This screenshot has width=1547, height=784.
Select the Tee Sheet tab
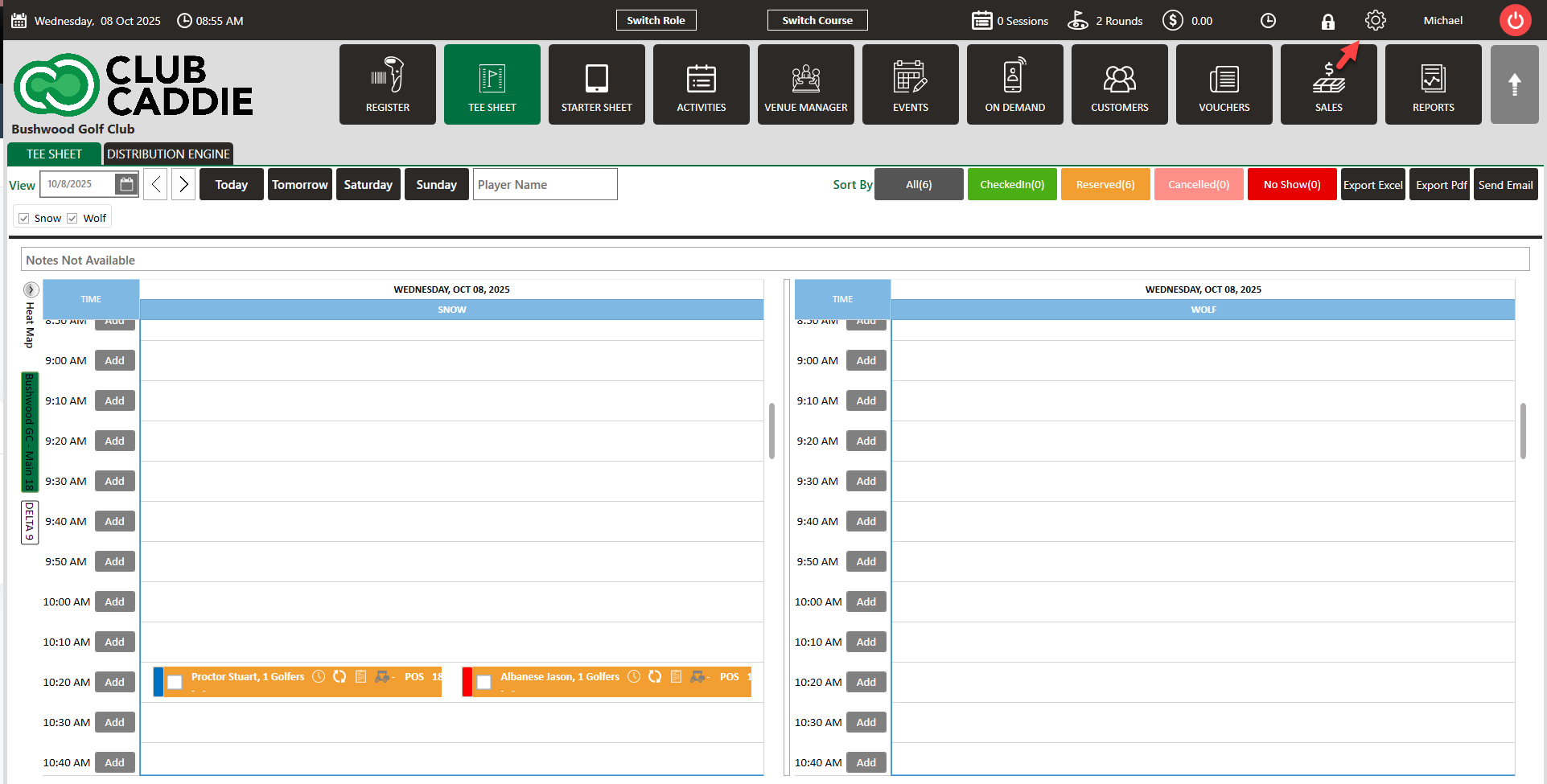54,154
